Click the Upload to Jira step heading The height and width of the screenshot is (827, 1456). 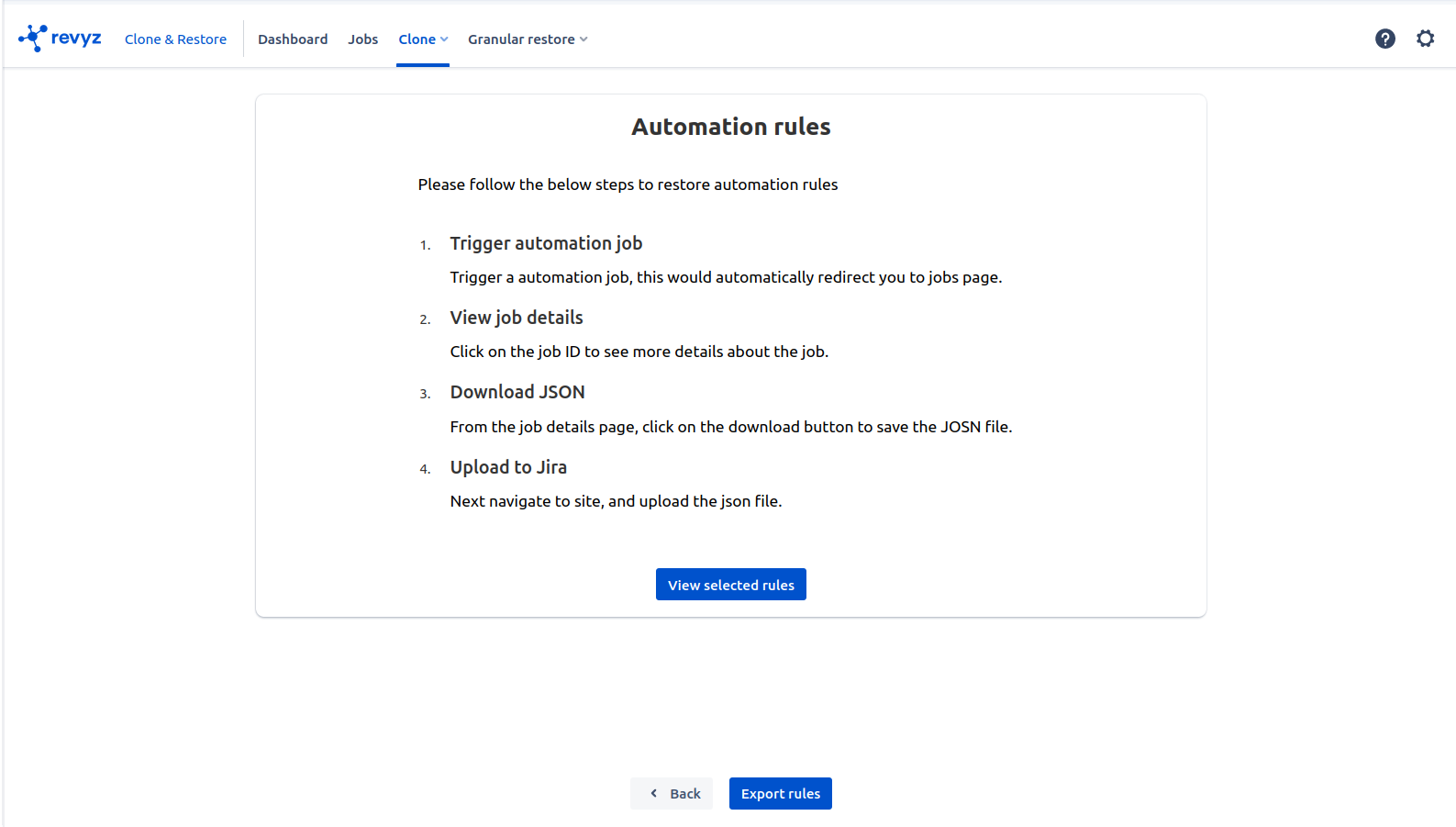[508, 467]
